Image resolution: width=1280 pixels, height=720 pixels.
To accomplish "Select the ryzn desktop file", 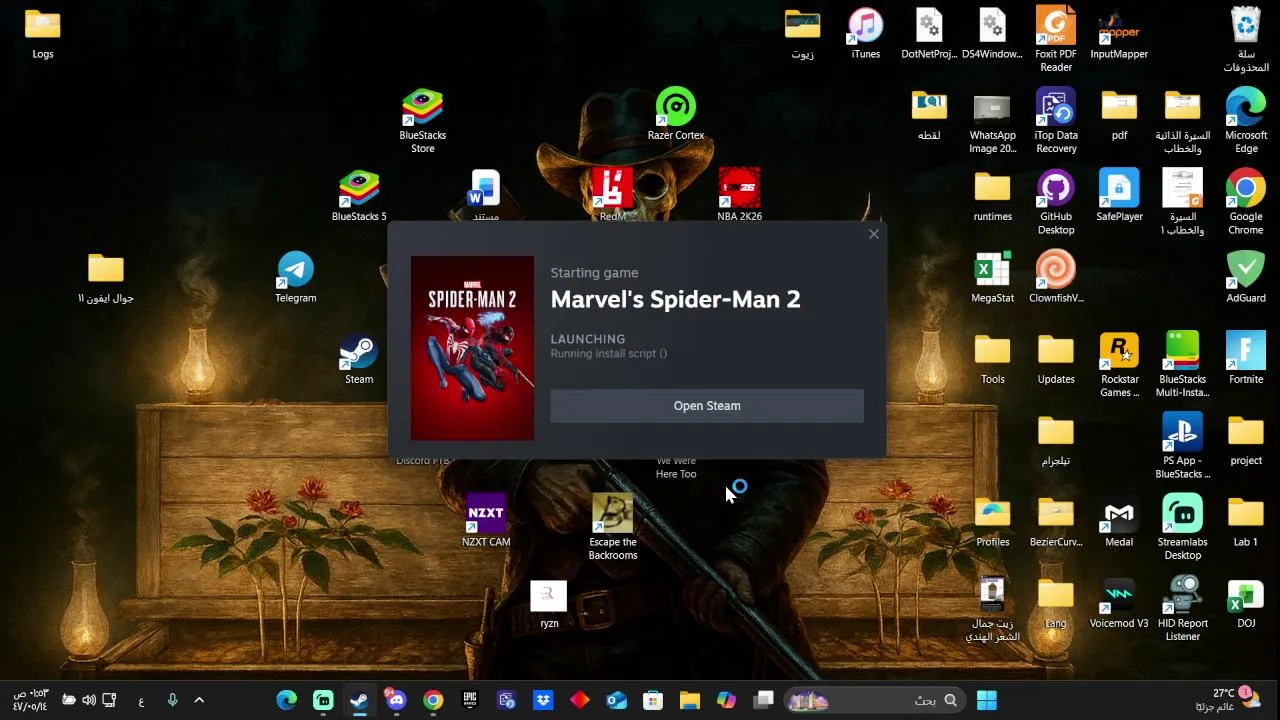I will tap(549, 603).
